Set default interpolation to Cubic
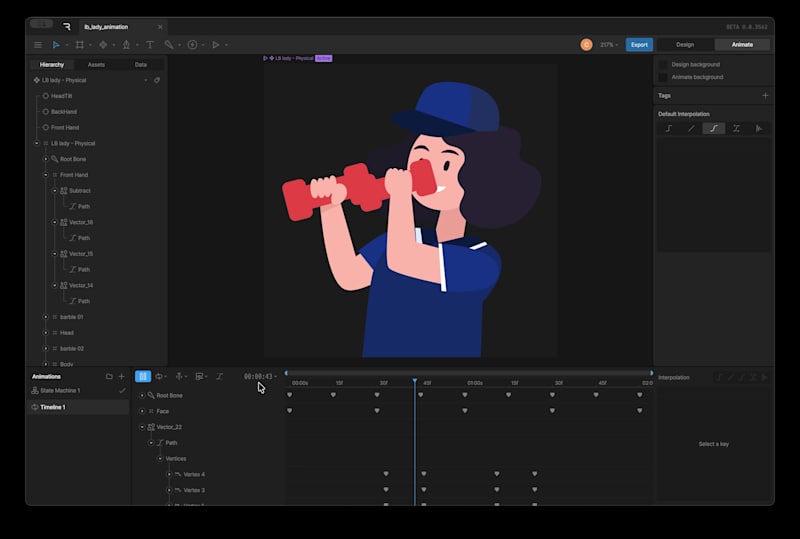 [714, 129]
